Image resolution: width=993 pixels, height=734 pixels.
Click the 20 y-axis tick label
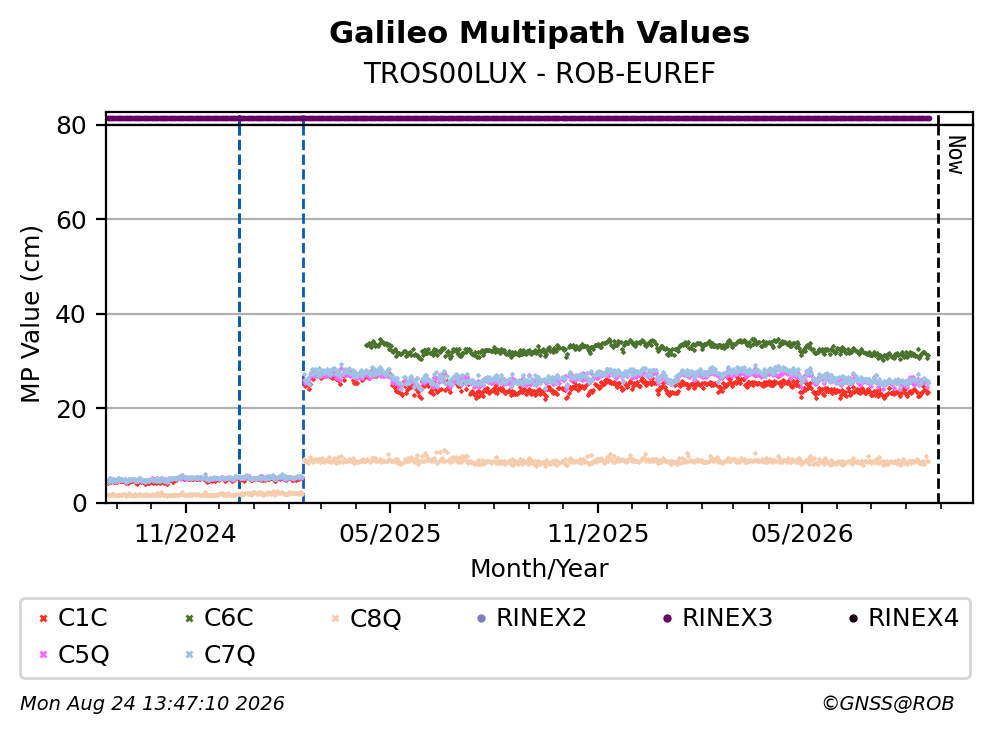pos(71,408)
